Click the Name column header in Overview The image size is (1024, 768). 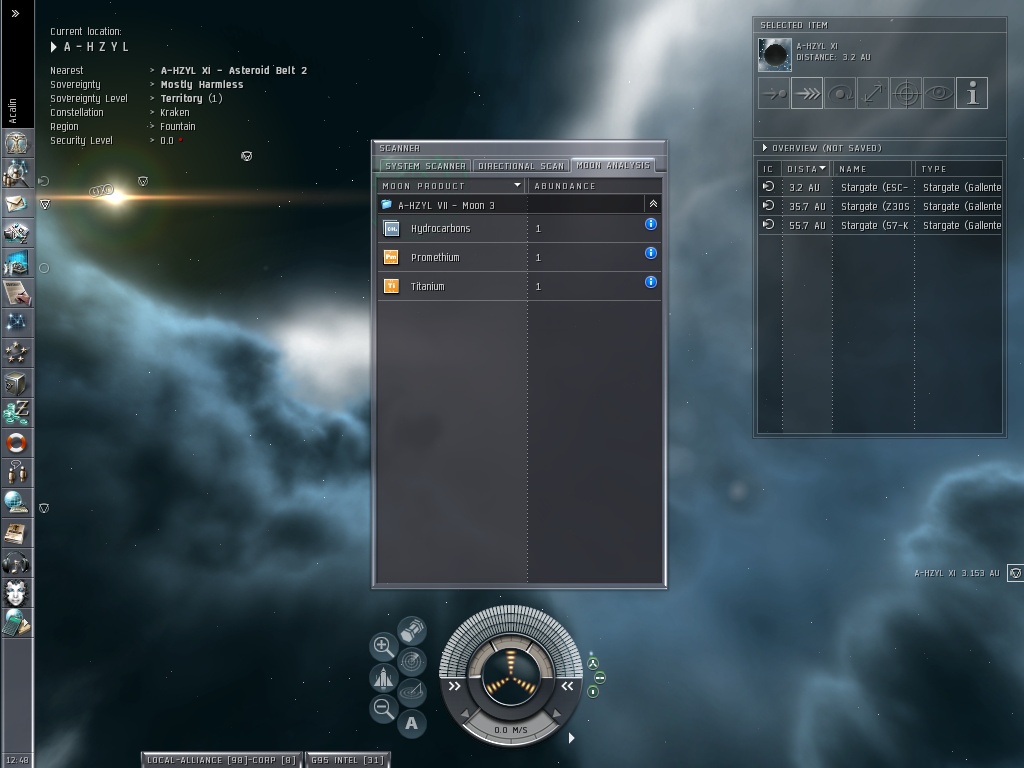[x=873, y=168]
